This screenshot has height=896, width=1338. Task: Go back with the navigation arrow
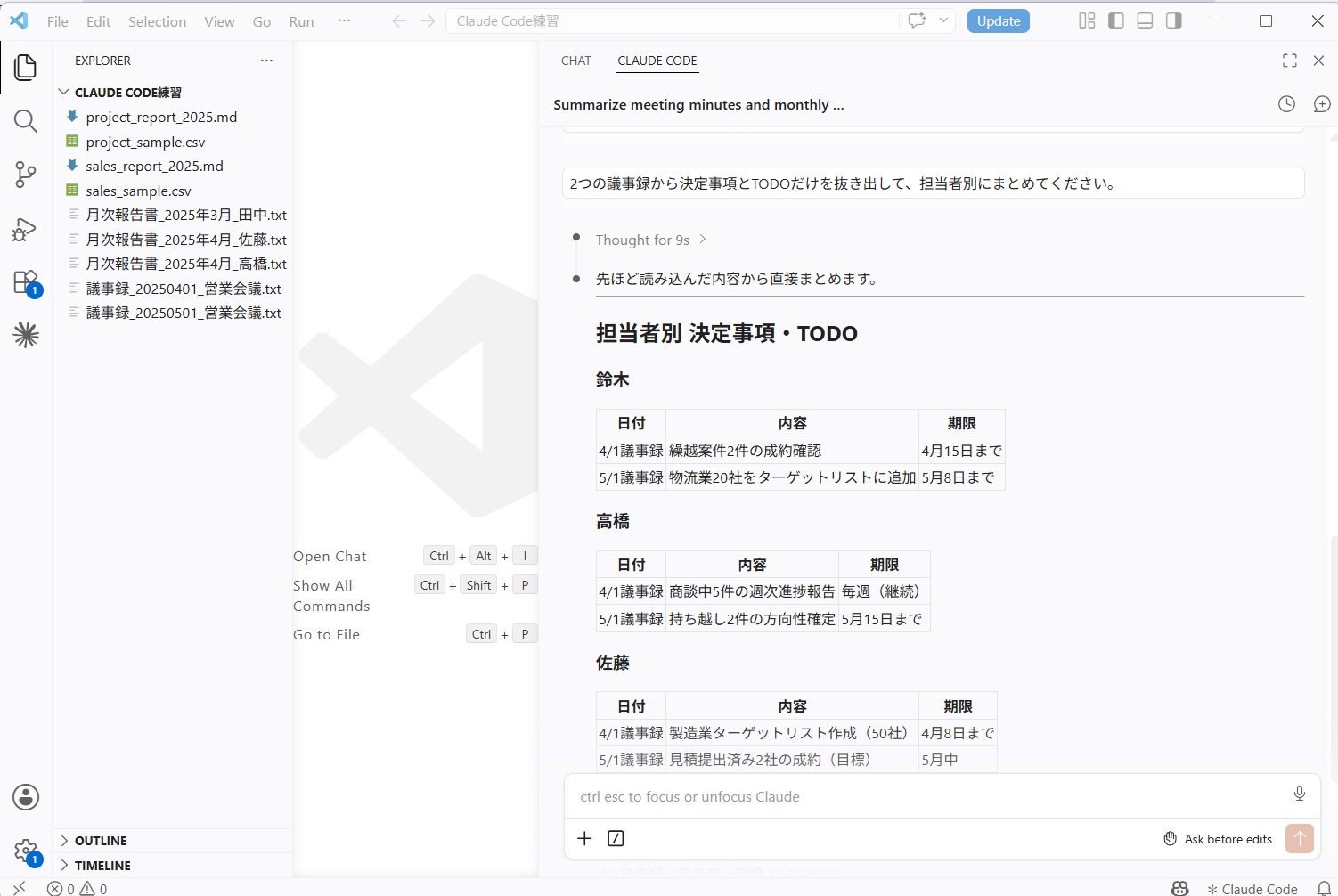[x=399, y=21]
